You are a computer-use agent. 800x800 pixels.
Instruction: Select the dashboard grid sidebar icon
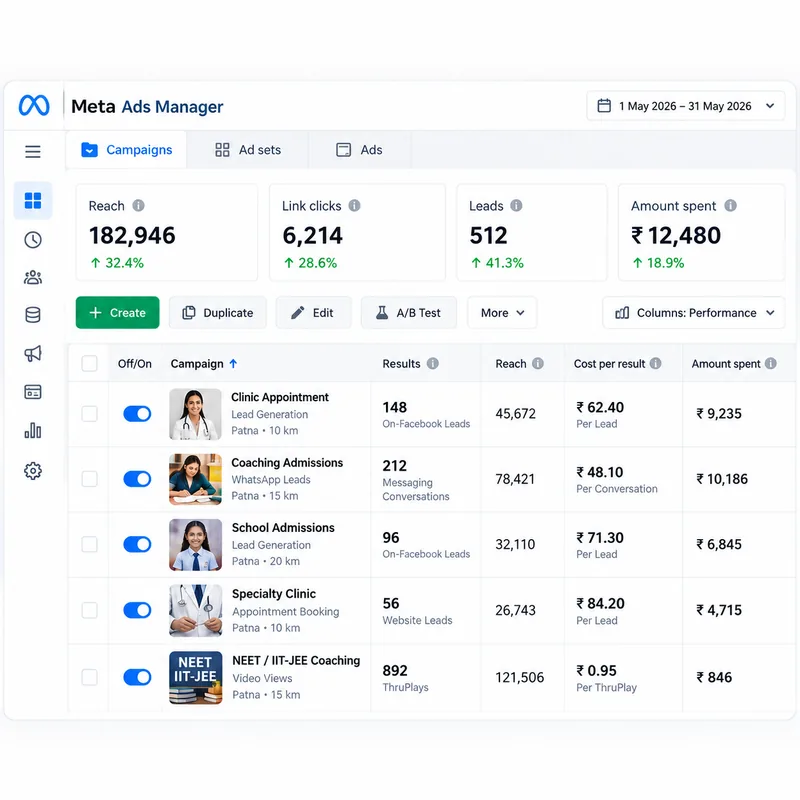coord(33,201)
